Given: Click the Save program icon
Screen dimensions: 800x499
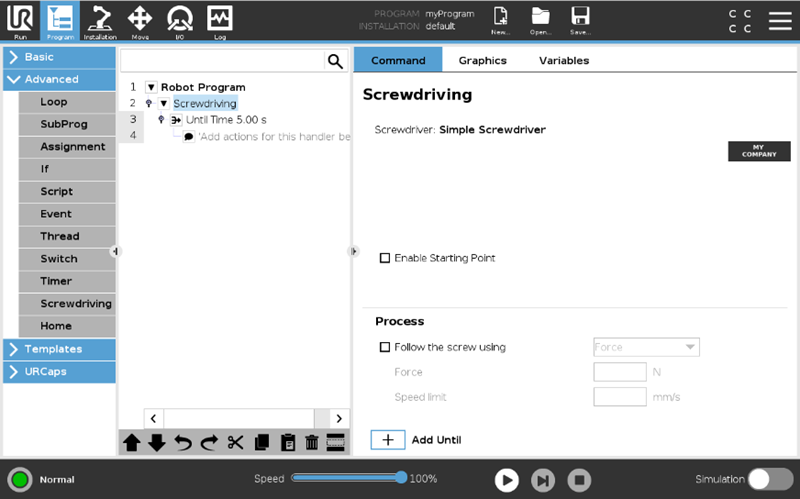Looking at the screenshot, I should [x=580, y=19].
